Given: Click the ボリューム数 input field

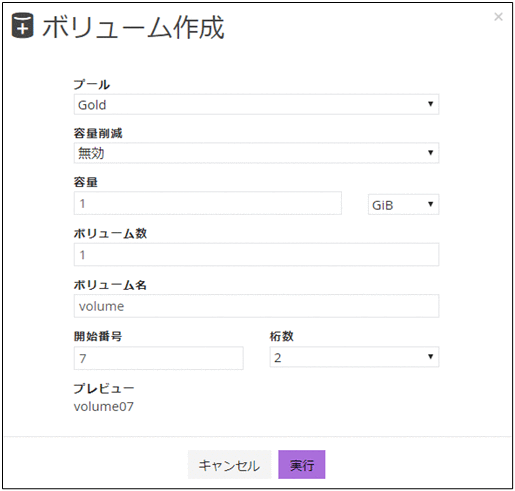Looking at the screenshot, I should coord(256,255).
